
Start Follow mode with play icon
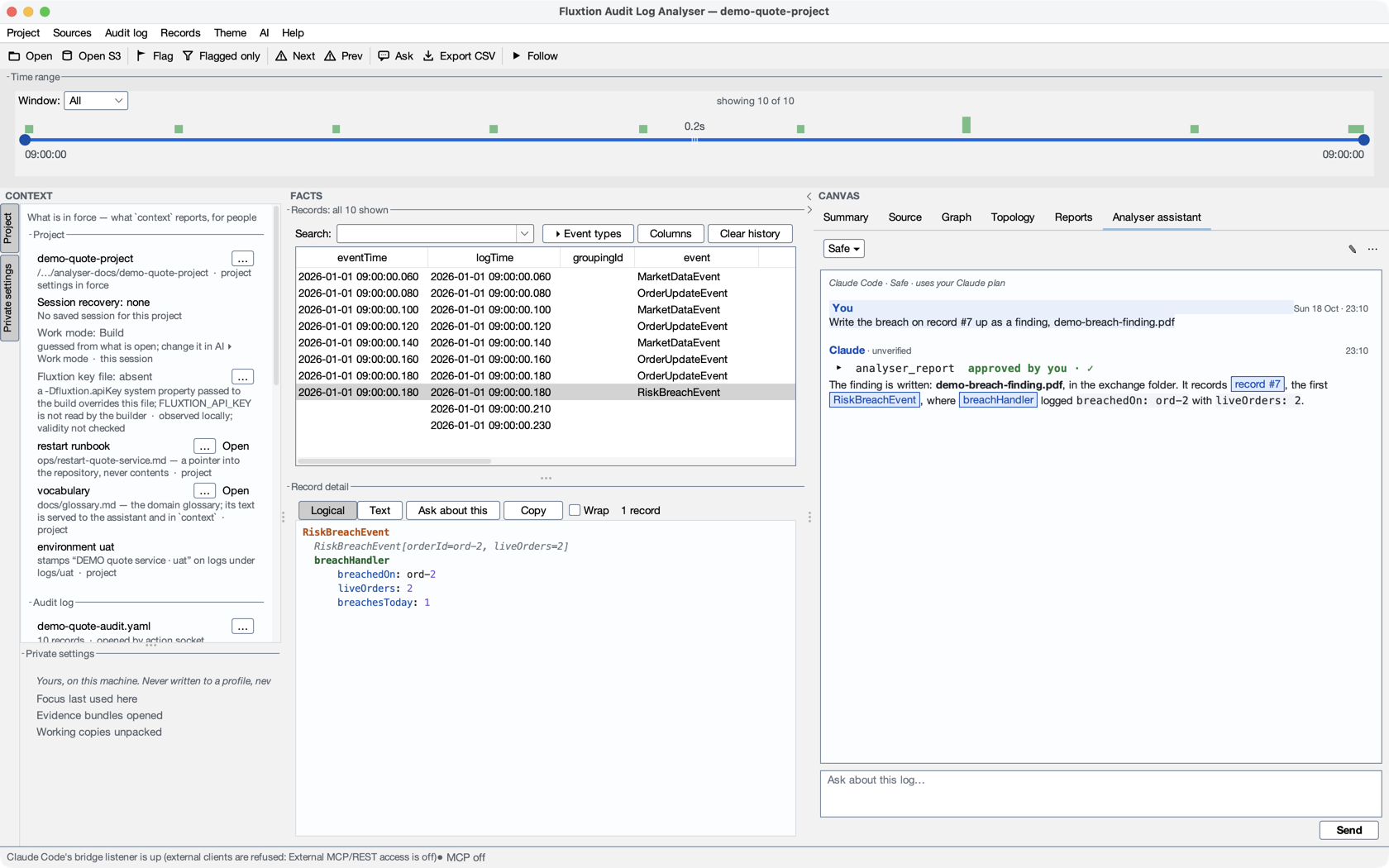click(516, 56)
